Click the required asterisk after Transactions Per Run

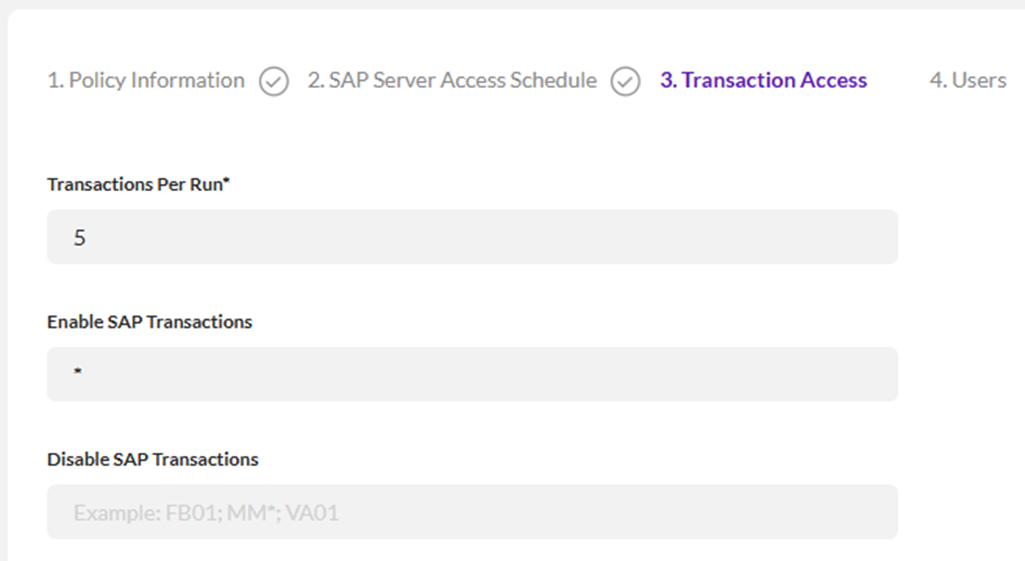pyautogui.click(x=227, y=182)
